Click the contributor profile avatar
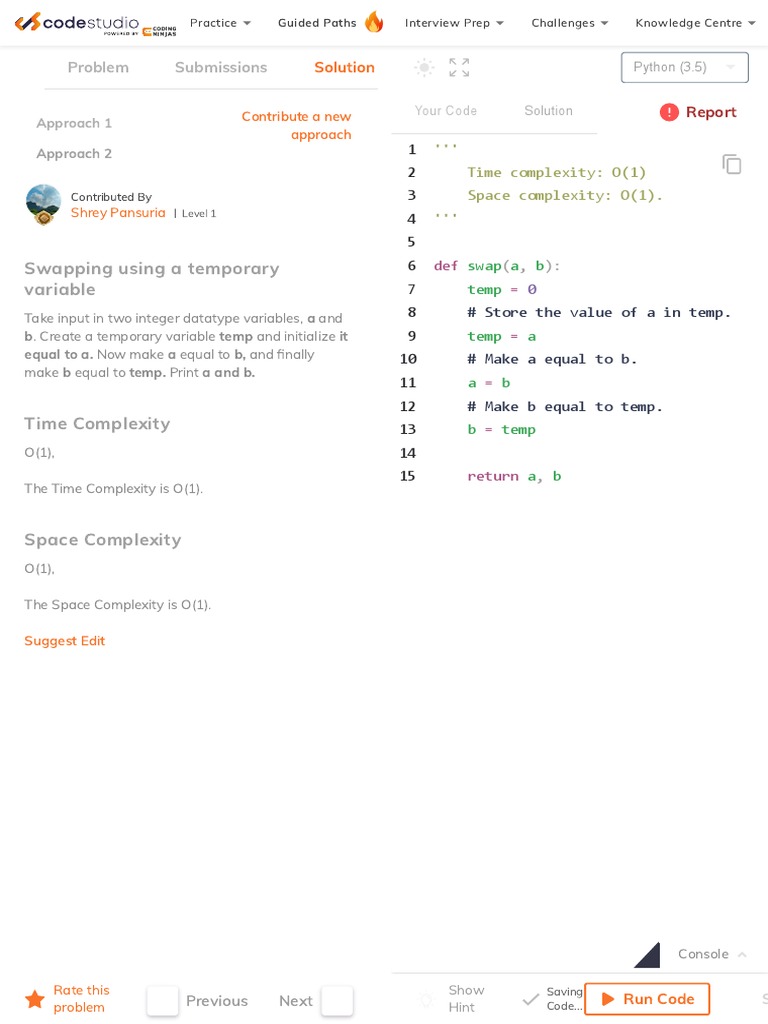This screenshot has width=768, height=1024. (43, 203)
